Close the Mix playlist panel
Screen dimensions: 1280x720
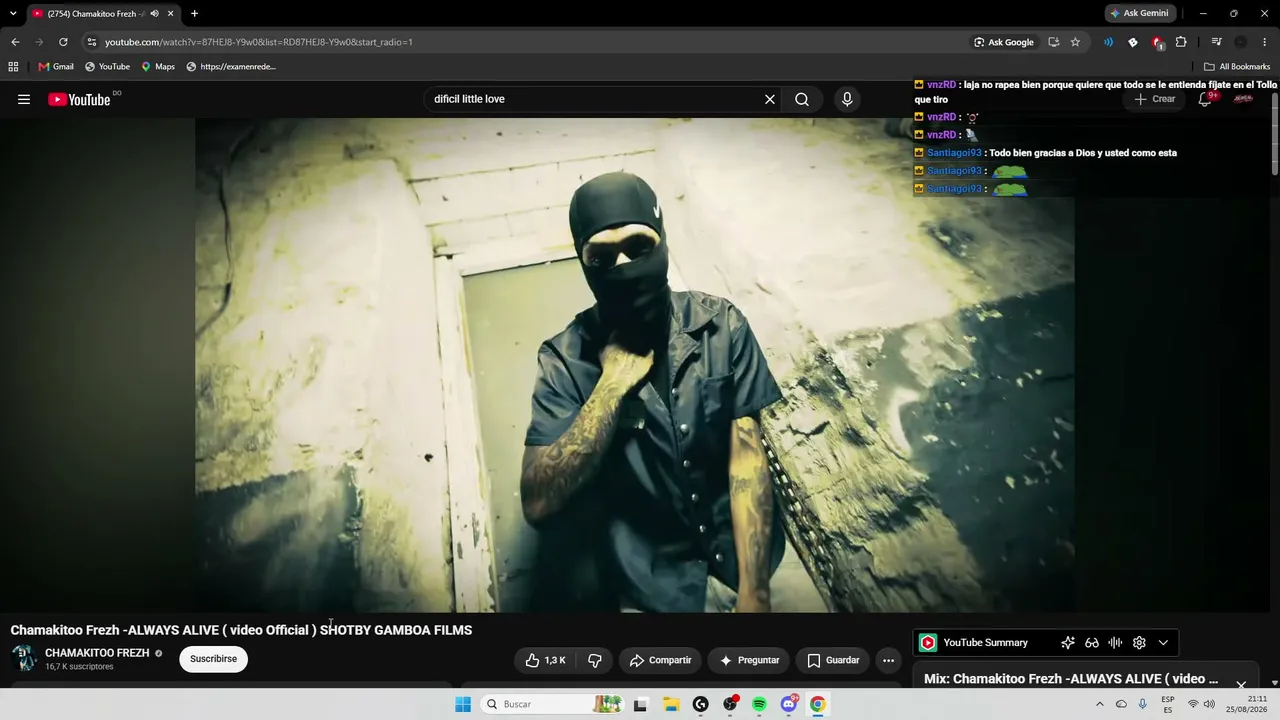click(1241, 684)
